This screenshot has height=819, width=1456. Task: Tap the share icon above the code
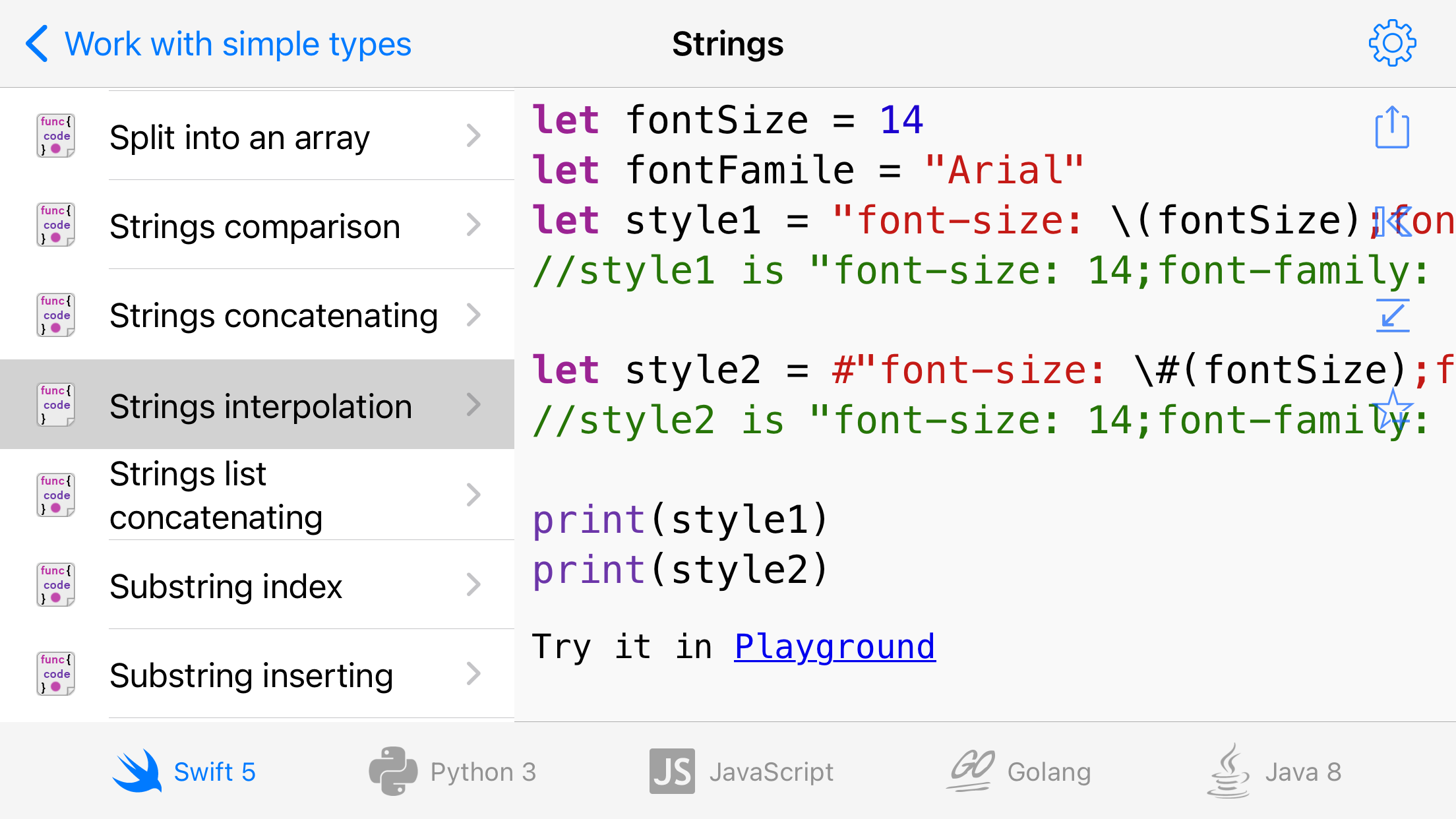[1392, 127]
